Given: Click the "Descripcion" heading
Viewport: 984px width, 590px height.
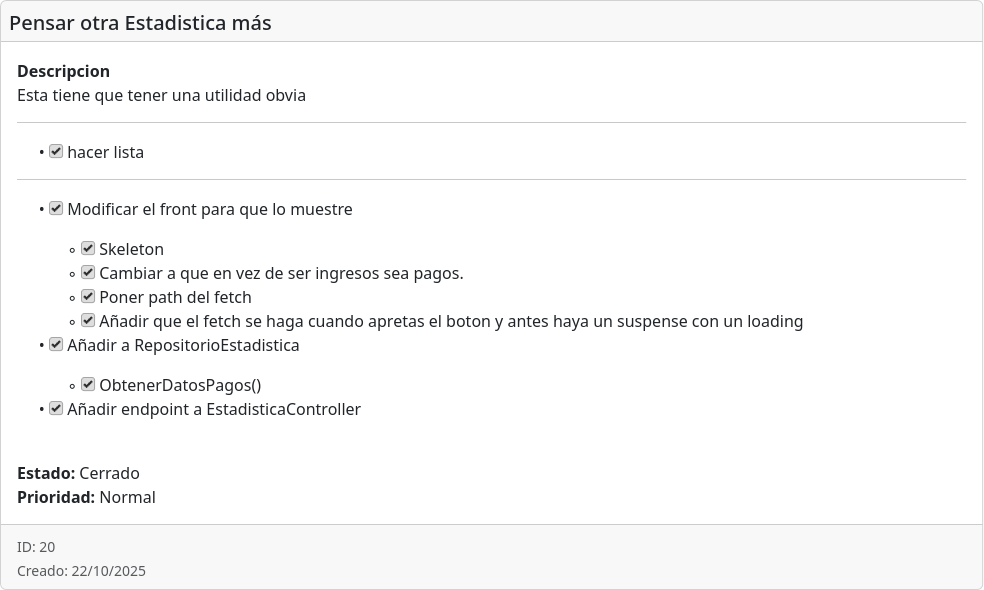Looking at the screenshot, I should tap(63, 71).
